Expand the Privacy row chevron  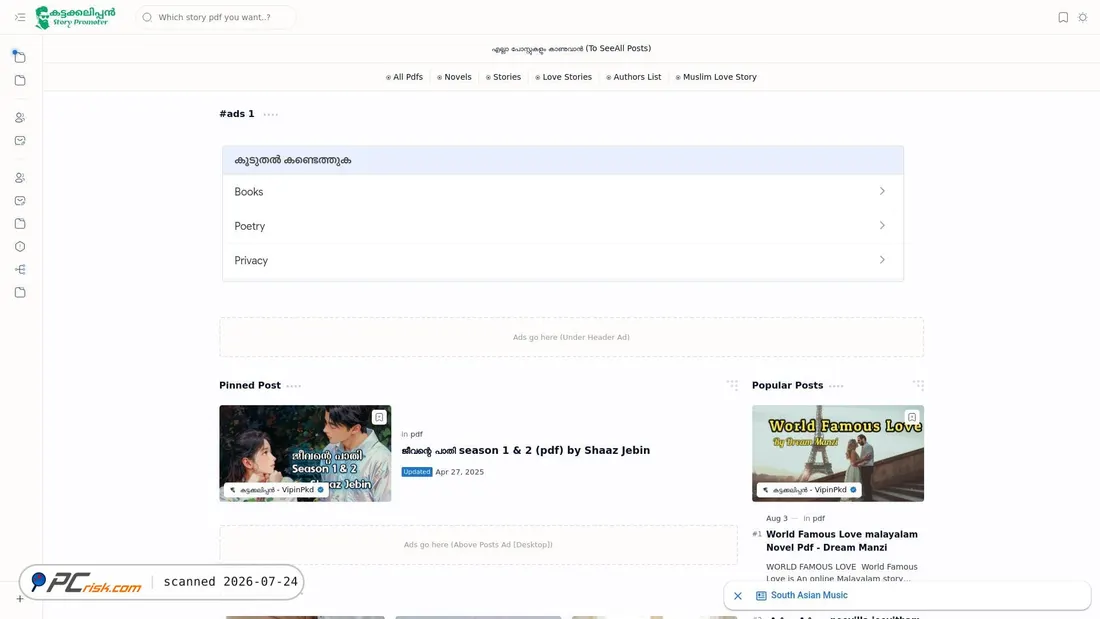pos(882,260)
